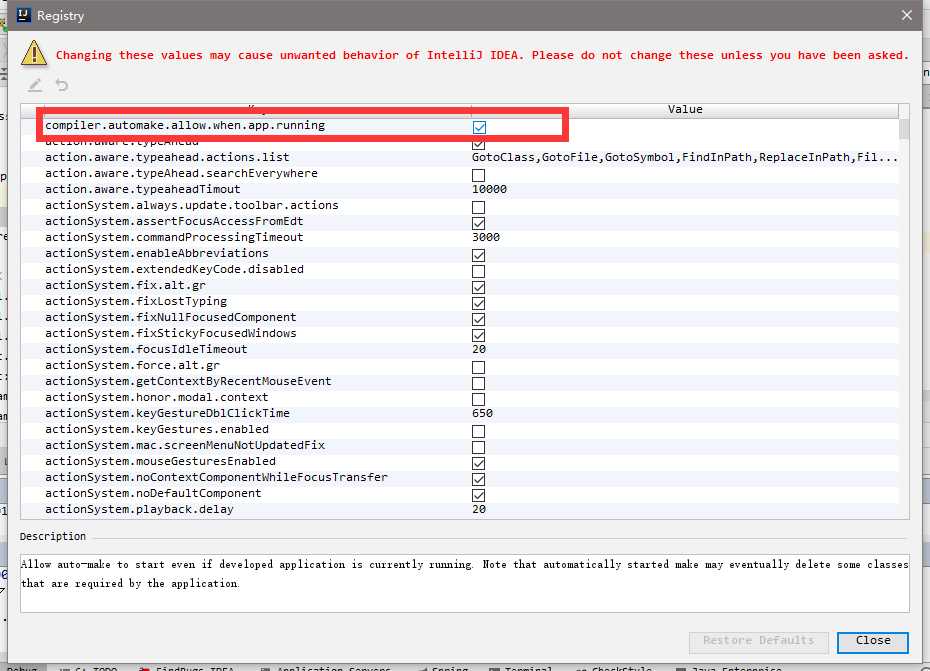930x671 pixels.
Task: Click the Restore Defaults button
Action: [759, 642]
